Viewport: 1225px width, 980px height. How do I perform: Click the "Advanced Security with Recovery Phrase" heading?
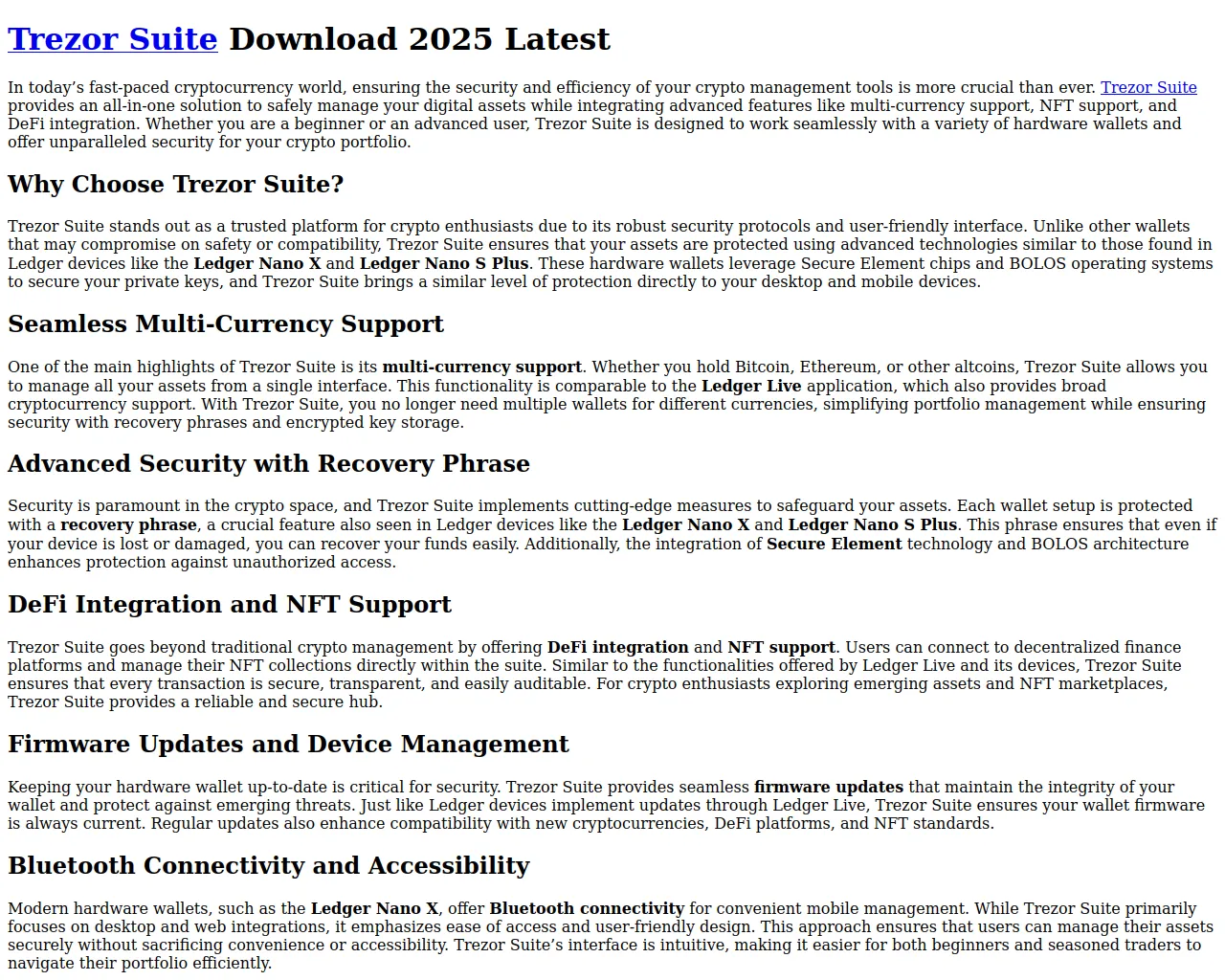pyautogui.click(x=269, y=463)
